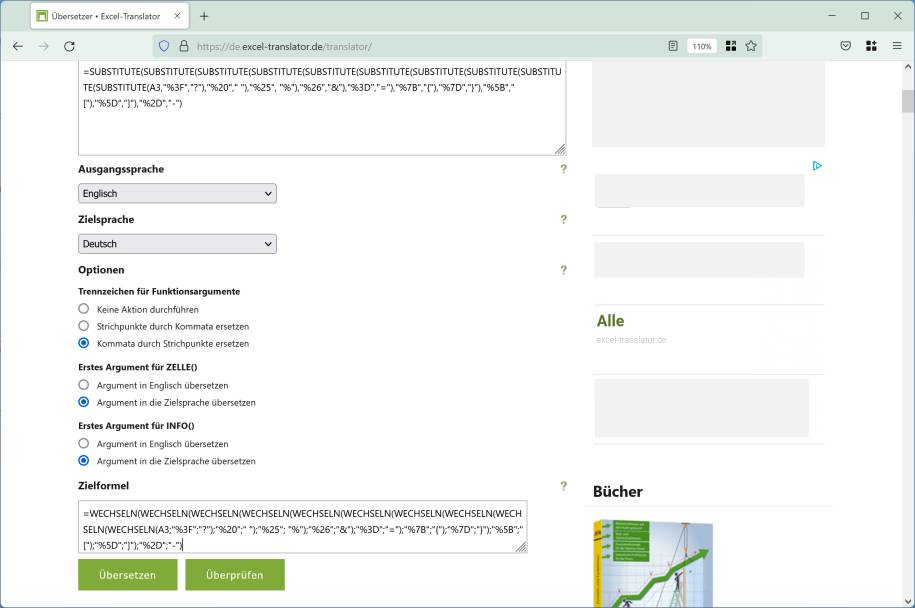The image size is (915, 608).
Task: Open the help icon beside Zielsprache
Action: point(562,219)
